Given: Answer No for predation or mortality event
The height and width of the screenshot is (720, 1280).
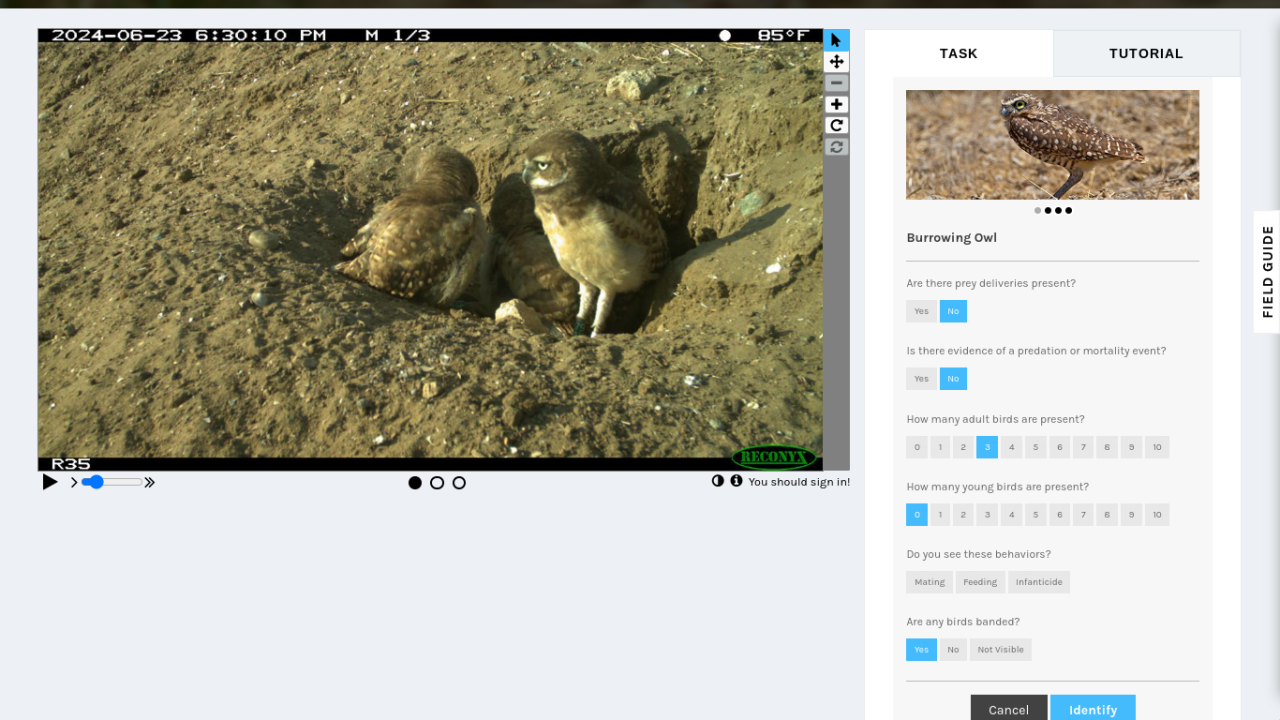Looking at the screenshot, I should [953, 379].
